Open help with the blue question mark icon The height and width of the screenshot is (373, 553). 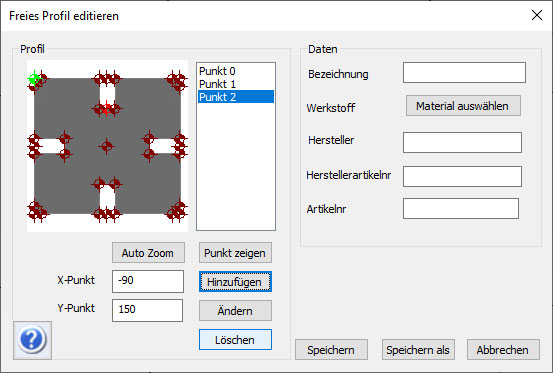click(x=32, y=340)
